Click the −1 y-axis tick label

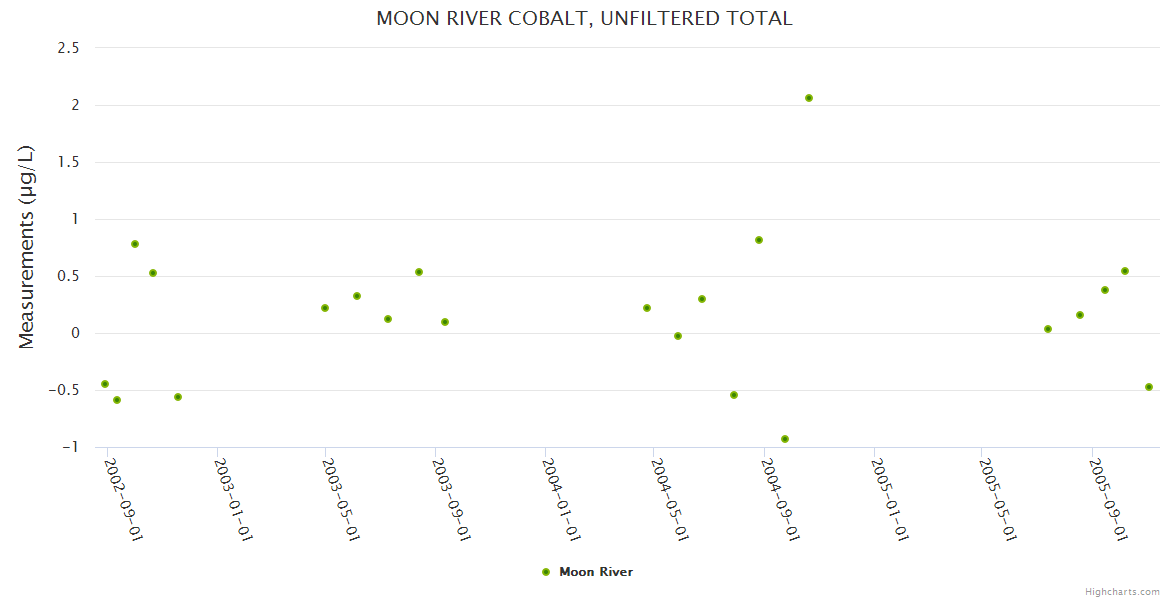tap(70, 447)
